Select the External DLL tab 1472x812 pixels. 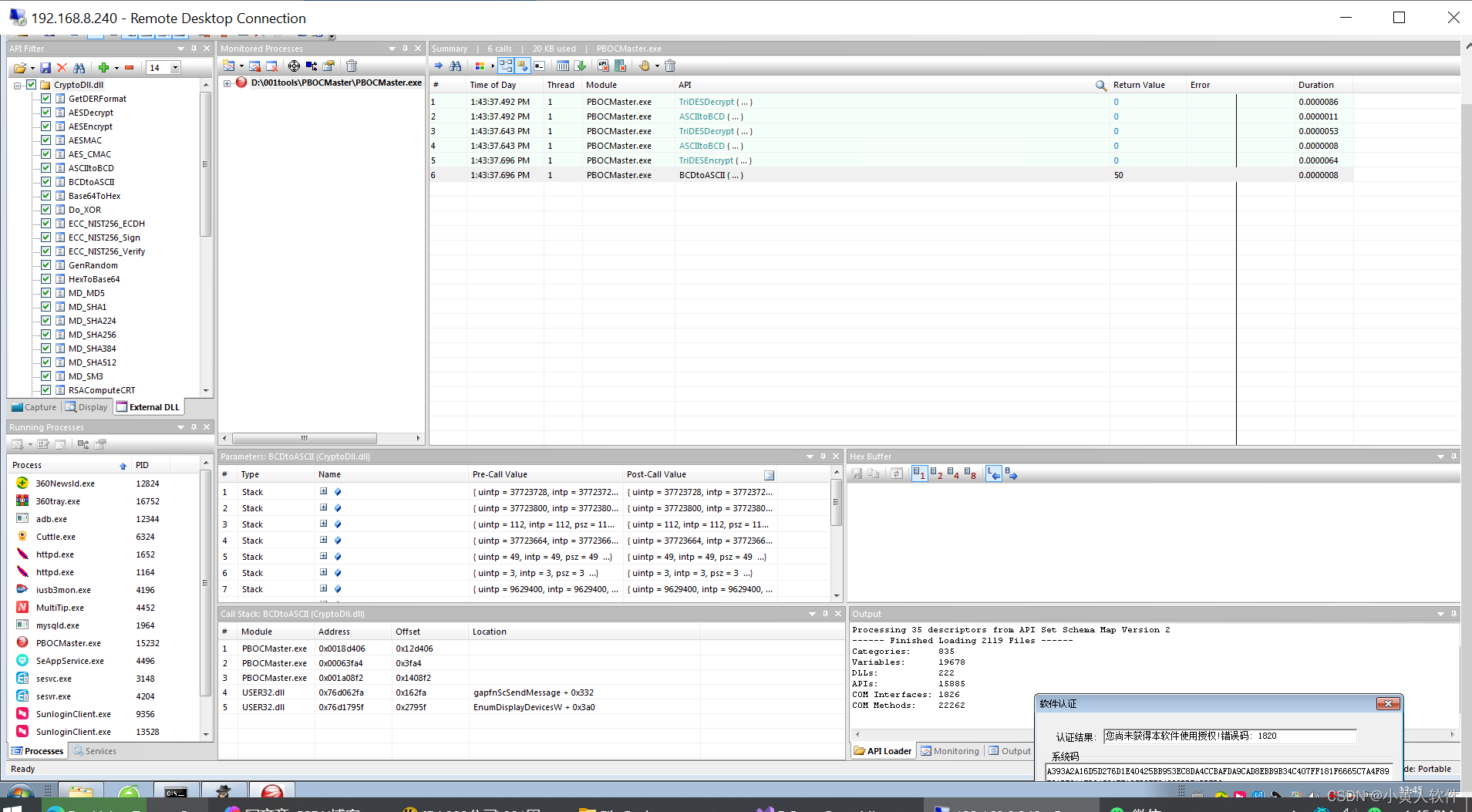[x=148, y=407]
